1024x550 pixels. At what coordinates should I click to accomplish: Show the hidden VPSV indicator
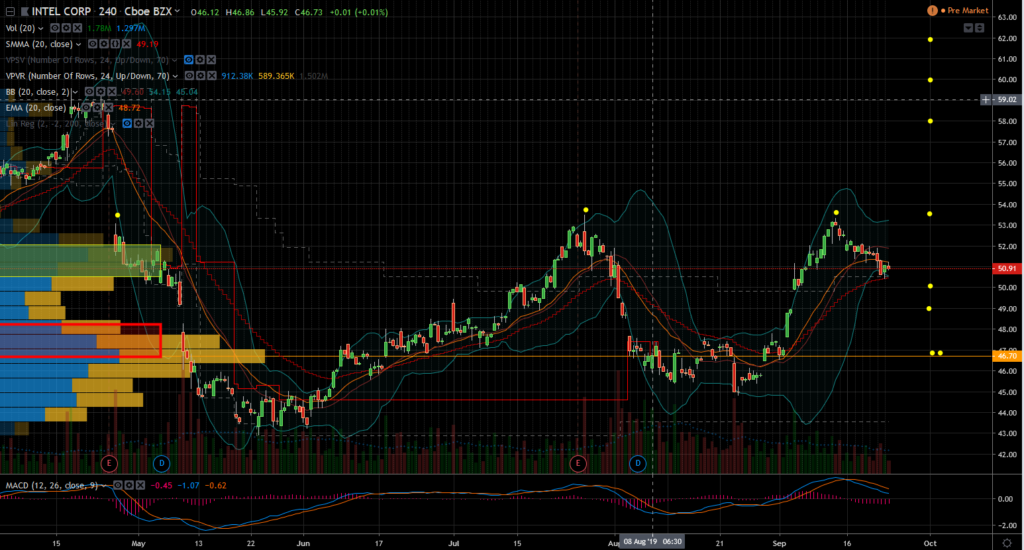(186, 60)
